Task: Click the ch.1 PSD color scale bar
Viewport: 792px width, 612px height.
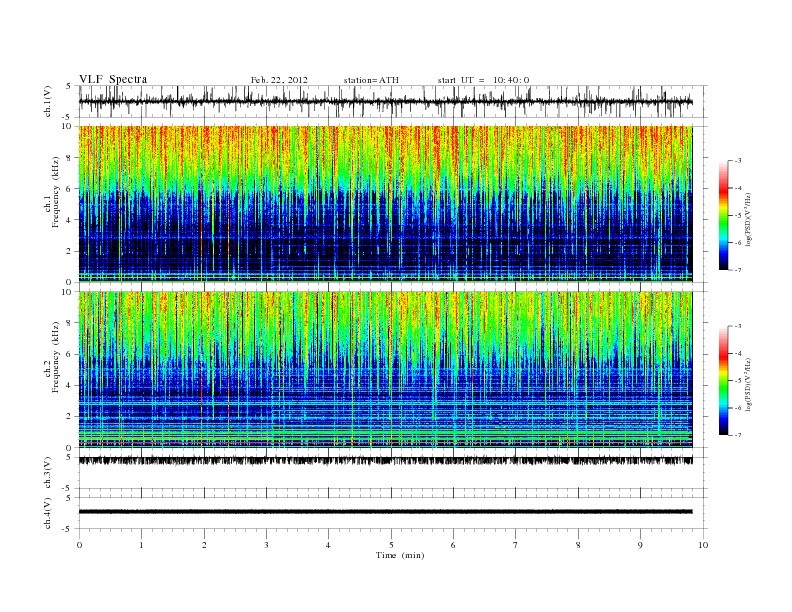Action: click(x=723, y=215)
